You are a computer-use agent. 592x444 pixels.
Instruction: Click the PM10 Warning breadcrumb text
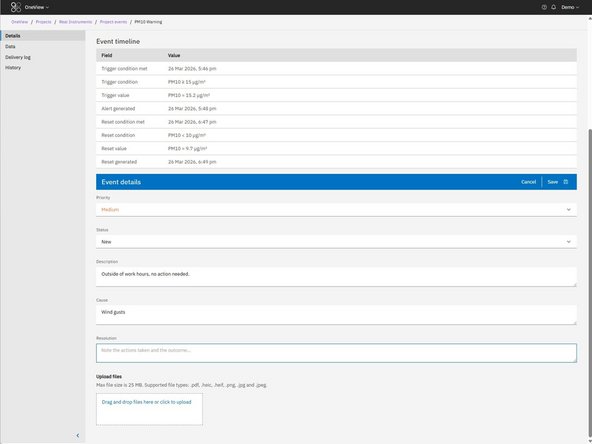click(x=148, y=22)
